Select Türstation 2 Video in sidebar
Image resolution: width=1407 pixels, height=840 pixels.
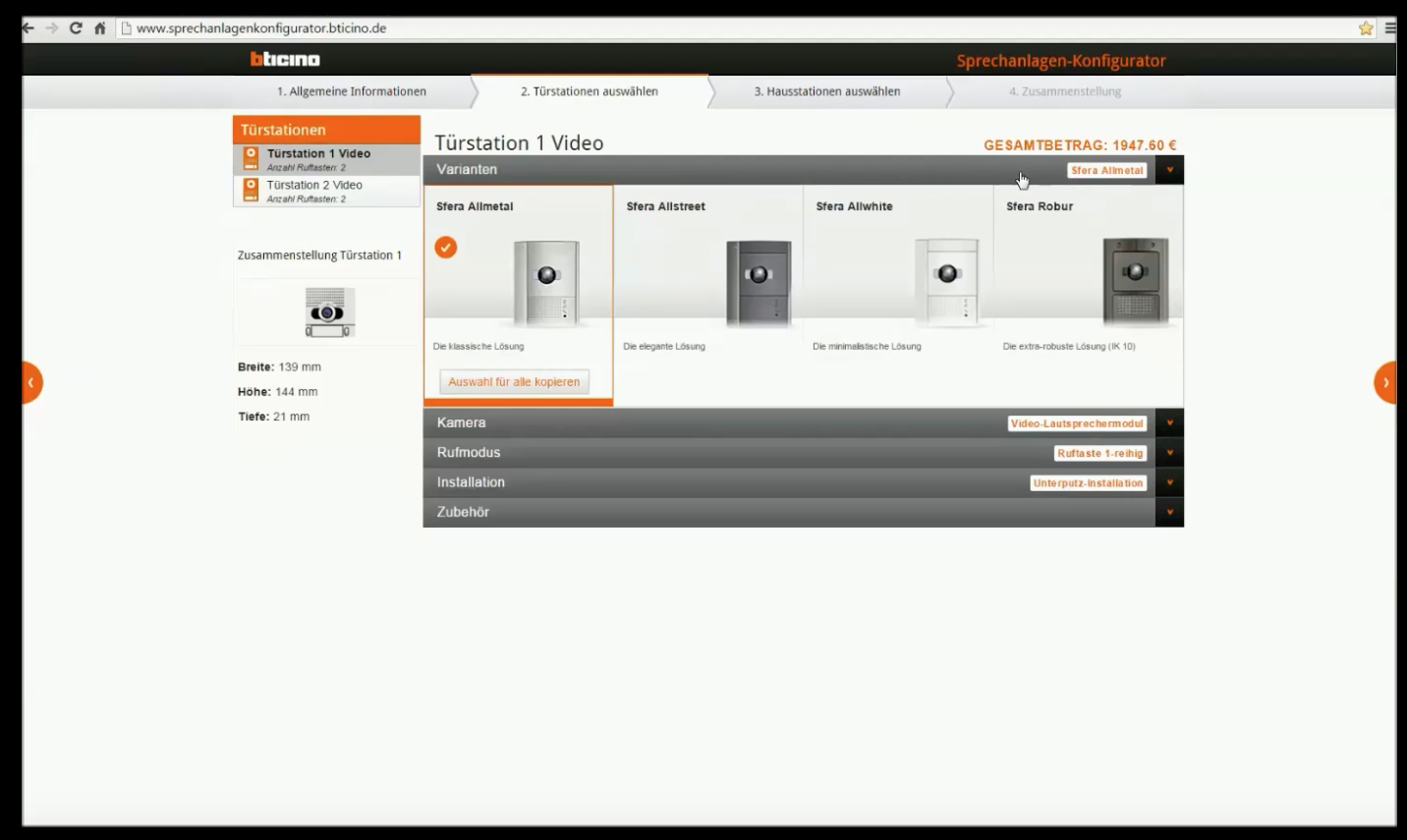[327, 191]
